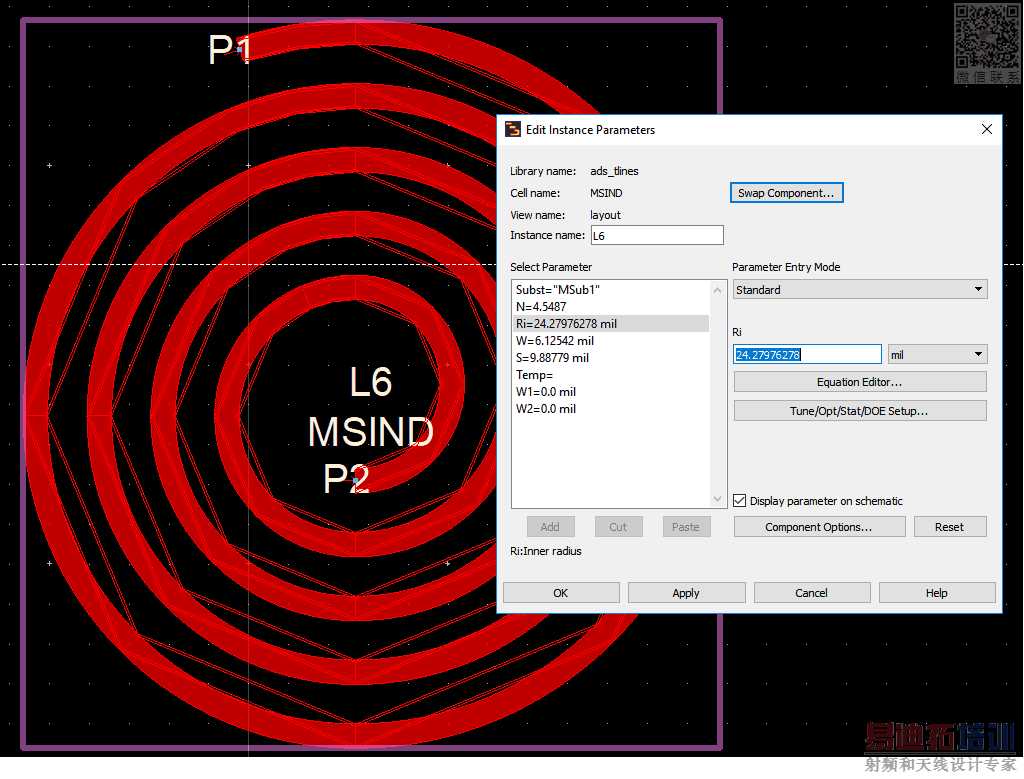Click the scroll down arrow in parameter list

point(717,499)
